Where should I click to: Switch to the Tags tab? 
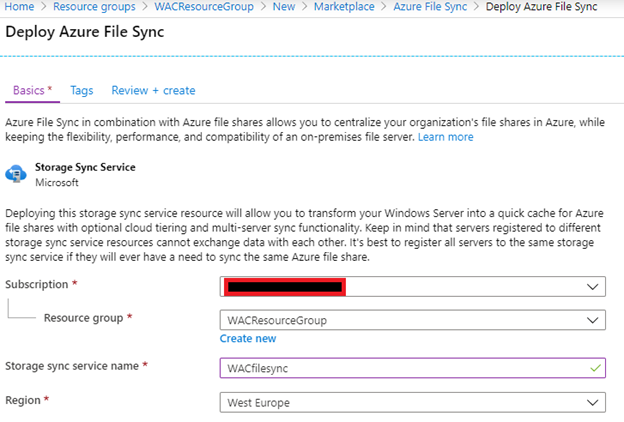coord(82,91)
